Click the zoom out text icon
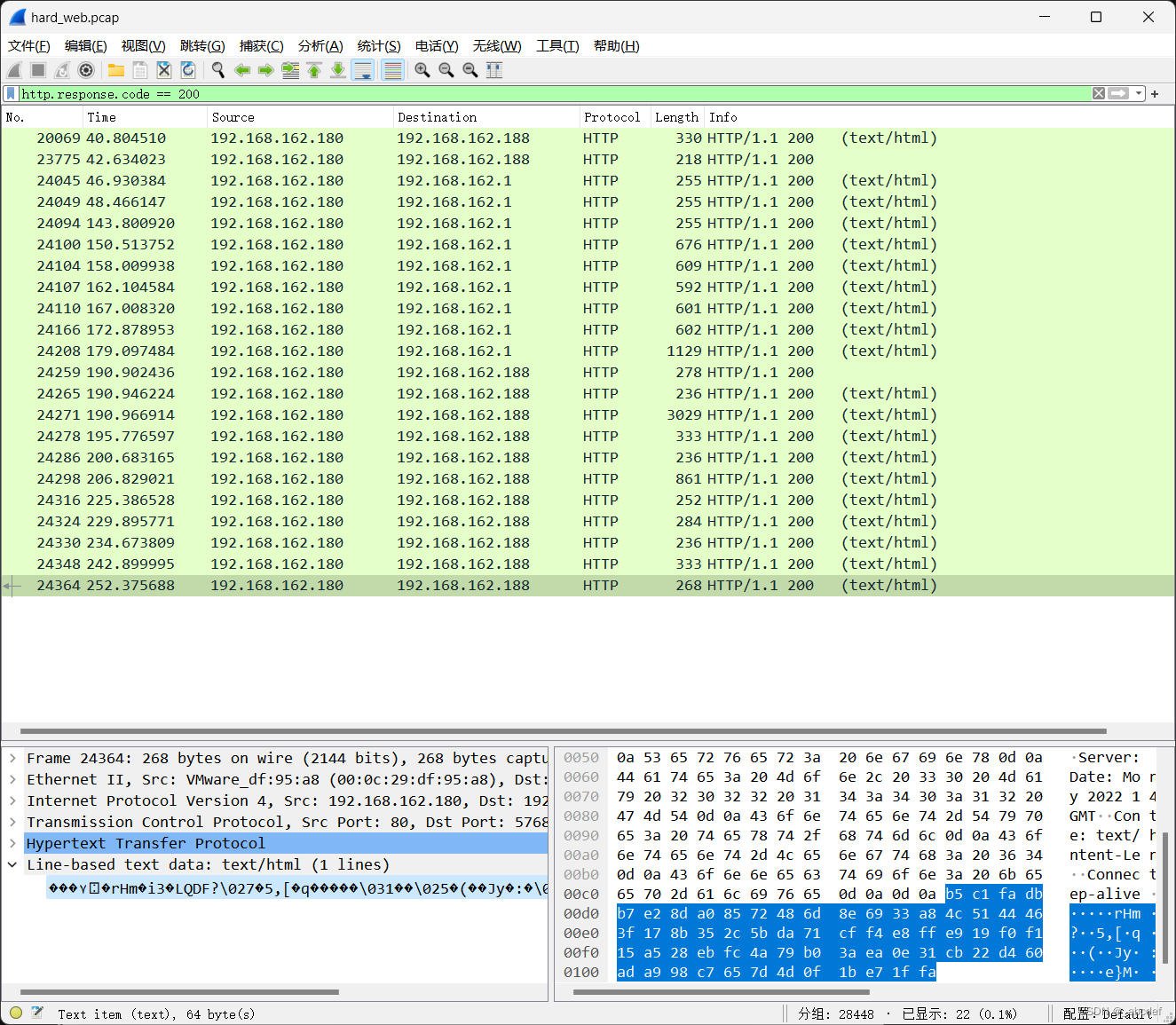Viewport: 1176px width, 1025px height. click(446, 70)
